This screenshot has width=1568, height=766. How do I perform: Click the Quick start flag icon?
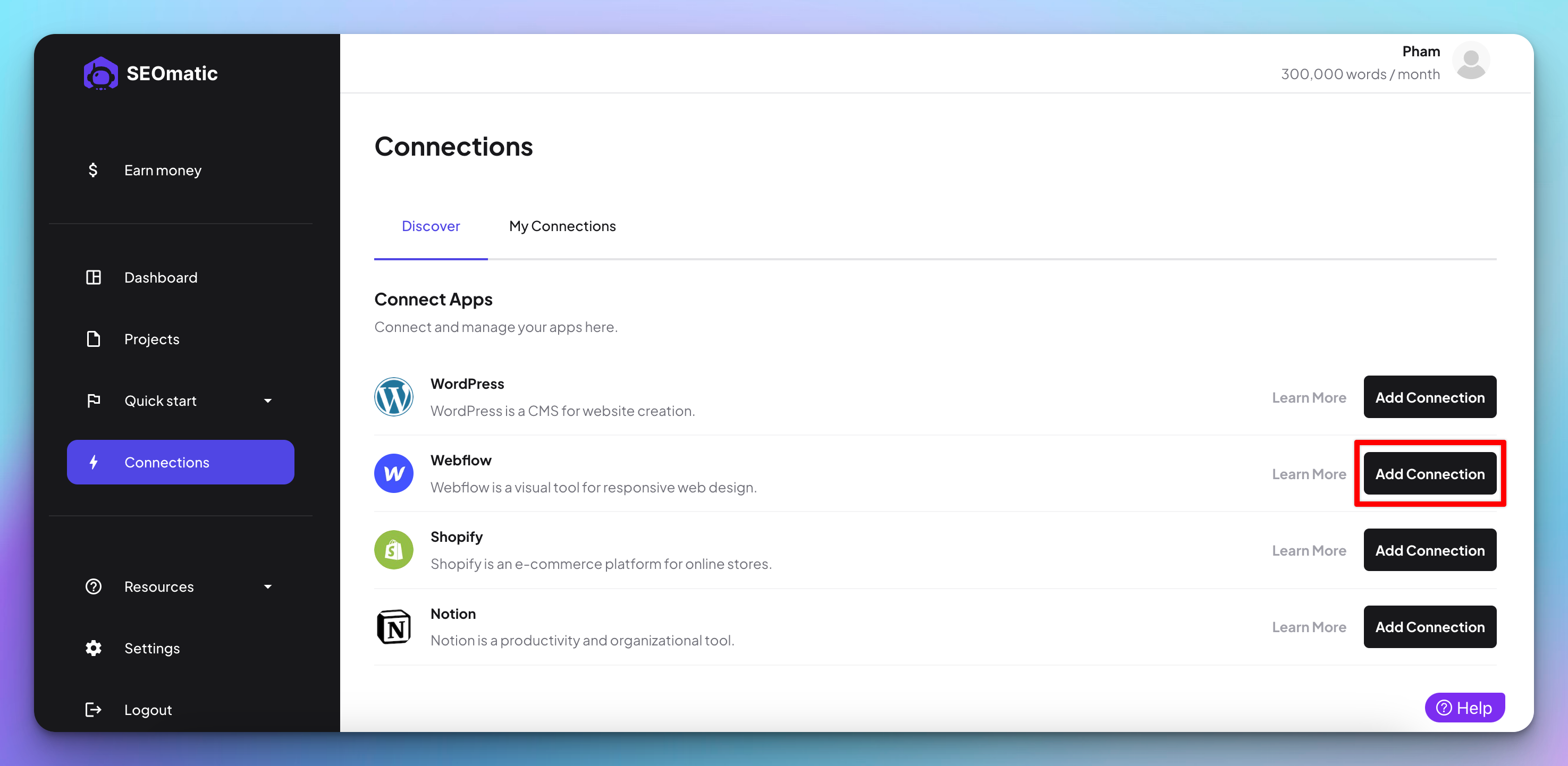click(x=93, y=401)
